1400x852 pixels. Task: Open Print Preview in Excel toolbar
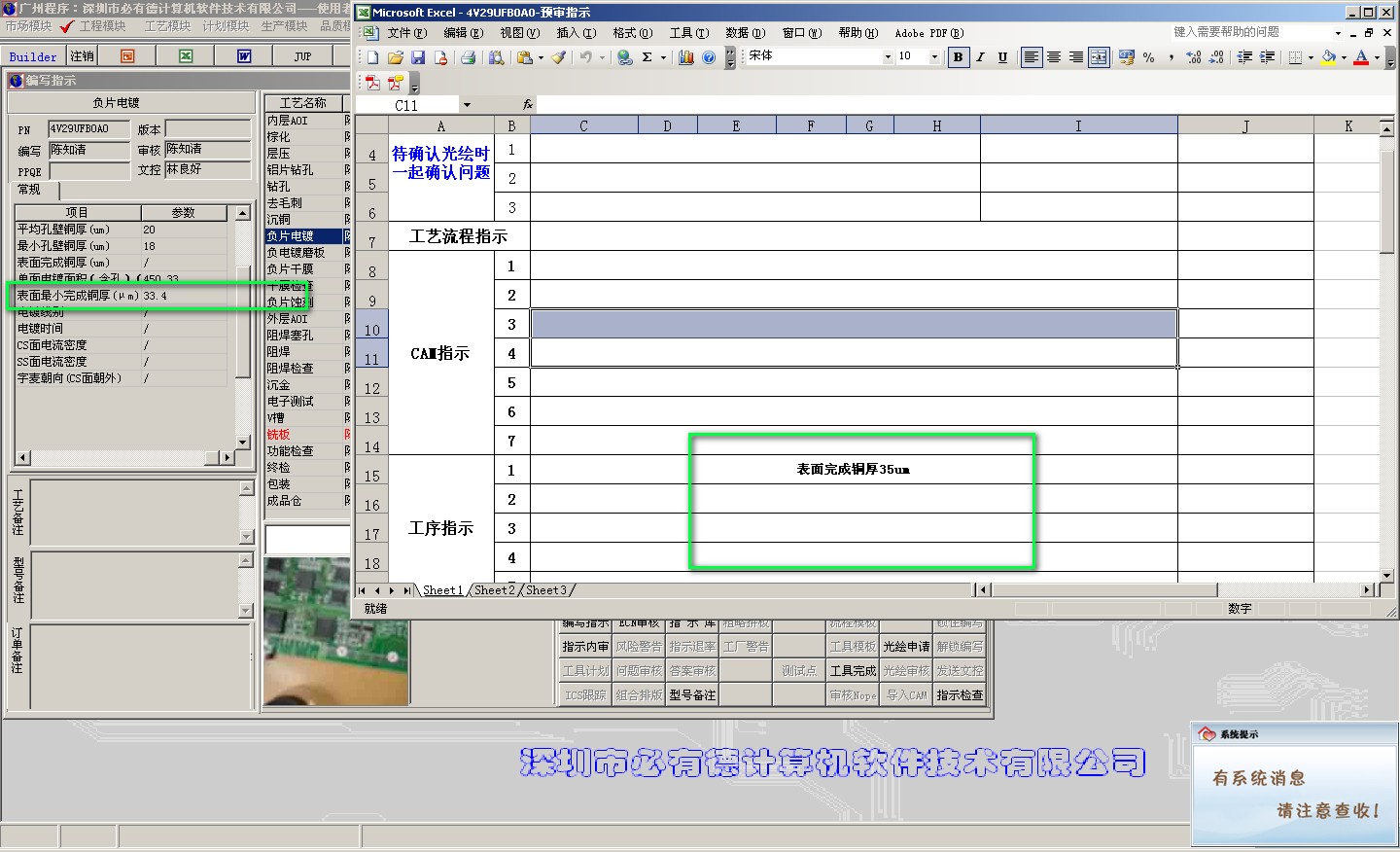coord(496,57)
